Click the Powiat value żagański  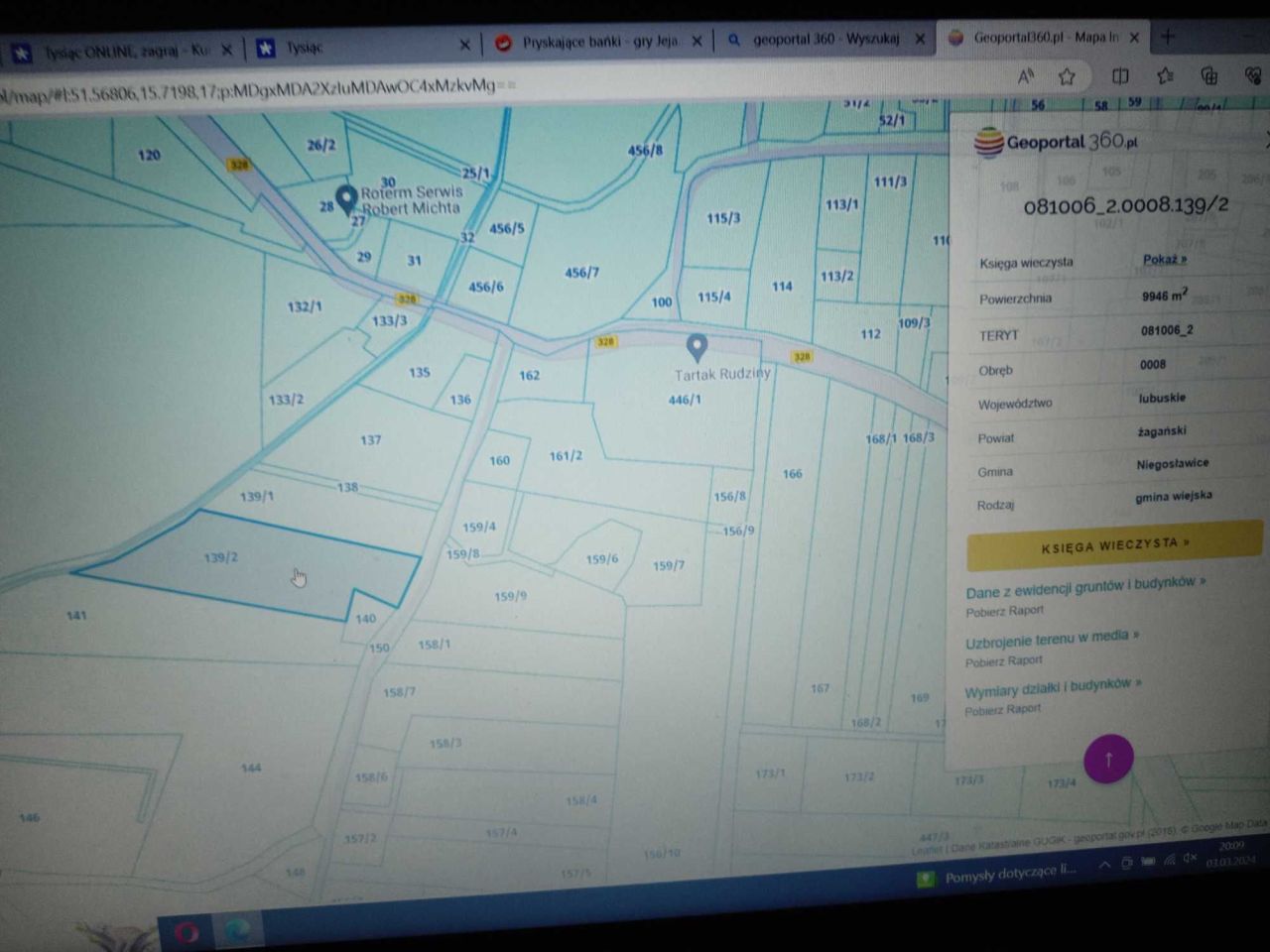pyautogui.click(x=1162, y=431)
